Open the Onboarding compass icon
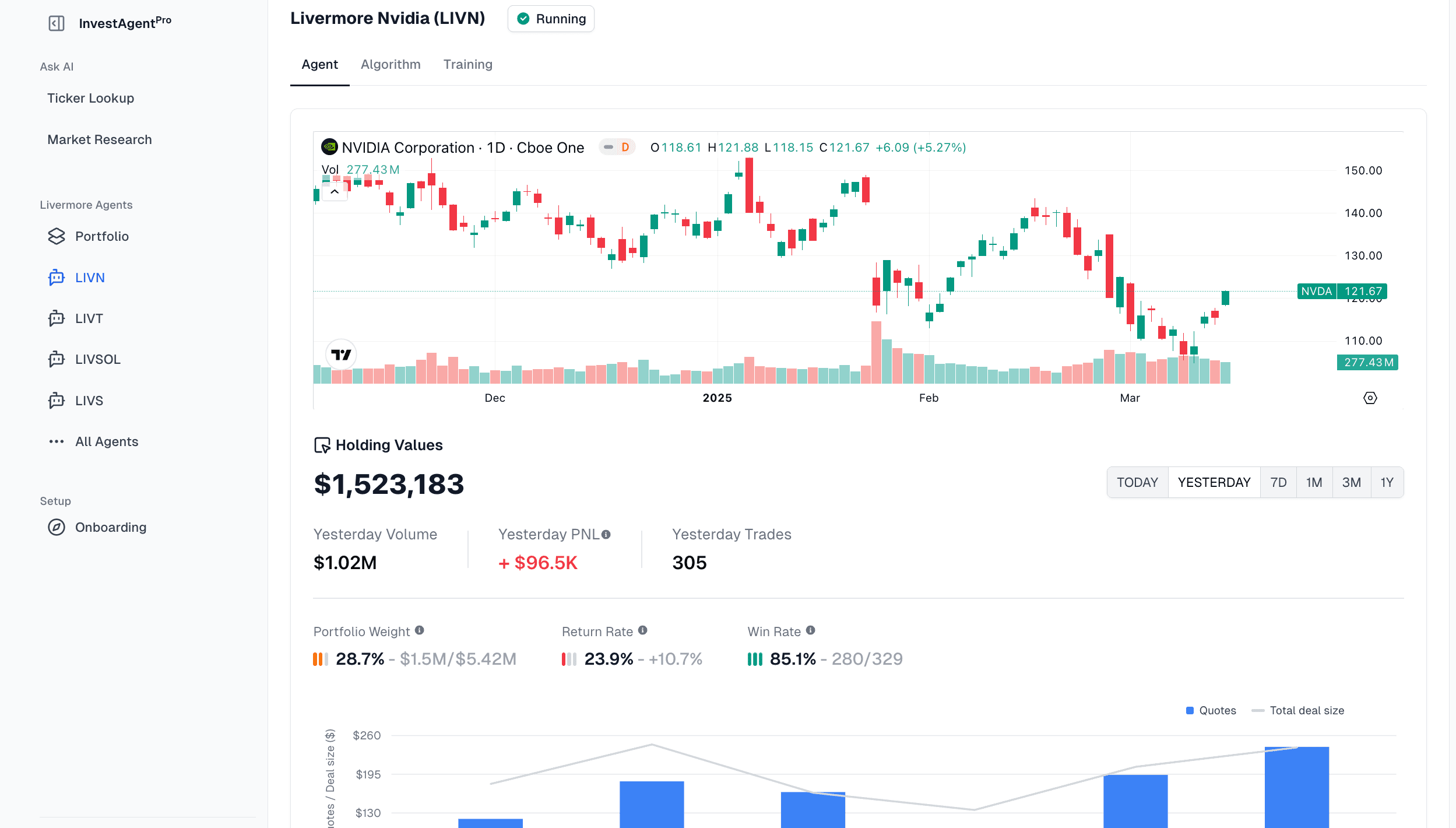This screenshot has height=828, width=1456. 56,527
